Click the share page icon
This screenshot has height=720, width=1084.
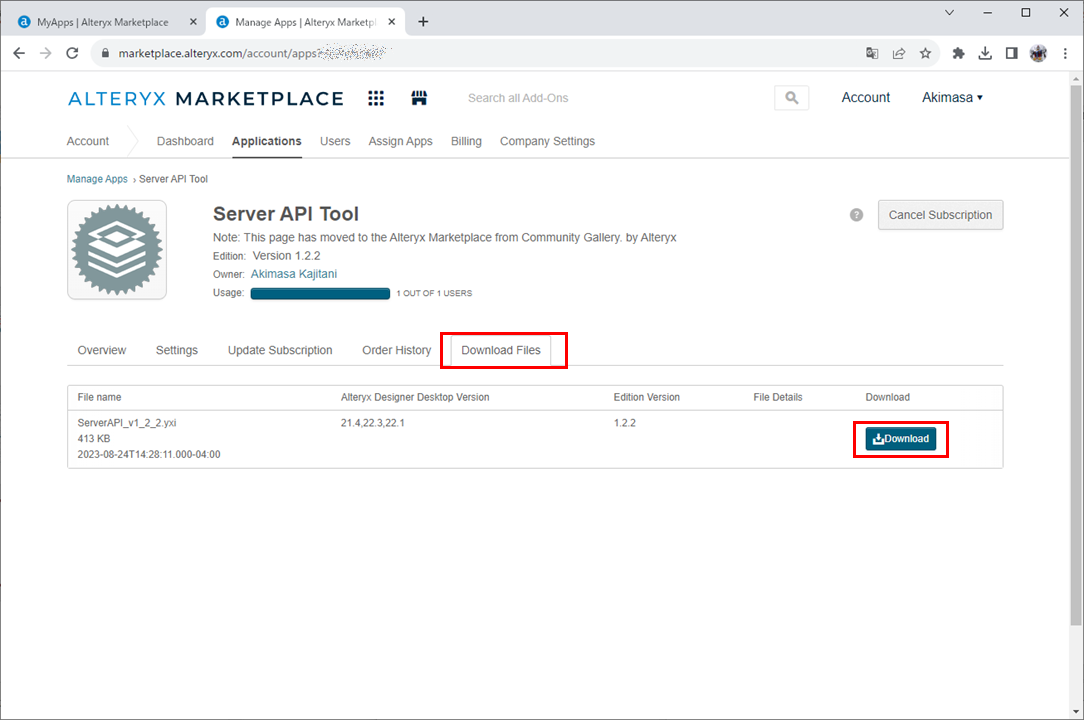(899, 53)
